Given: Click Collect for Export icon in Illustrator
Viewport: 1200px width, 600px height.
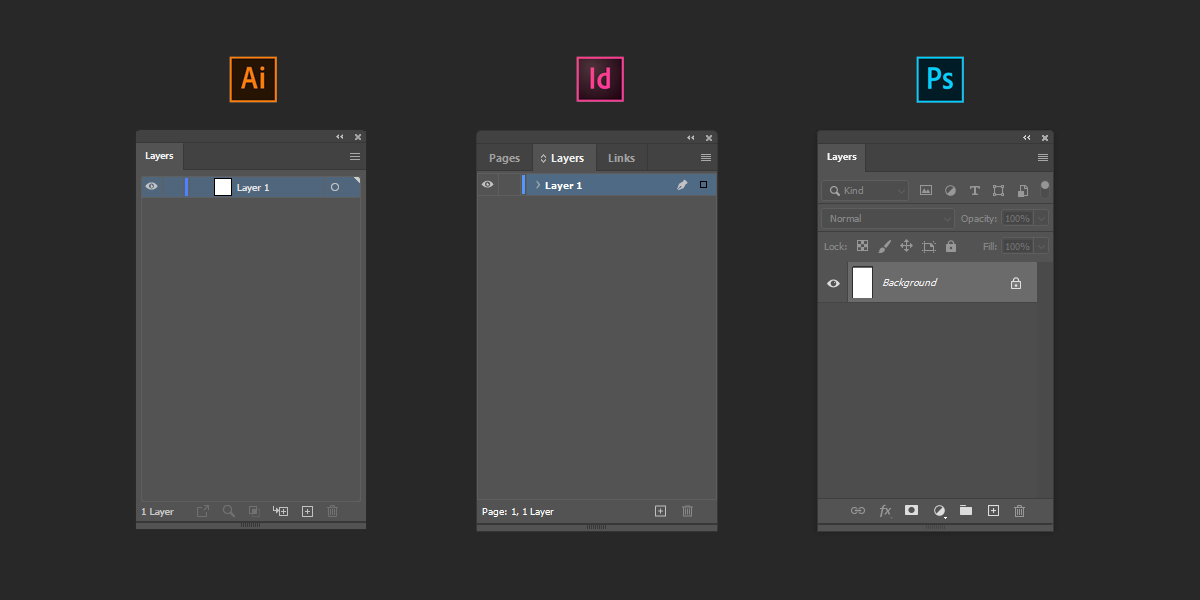Looking at the screenshot, I should point(203,511).
